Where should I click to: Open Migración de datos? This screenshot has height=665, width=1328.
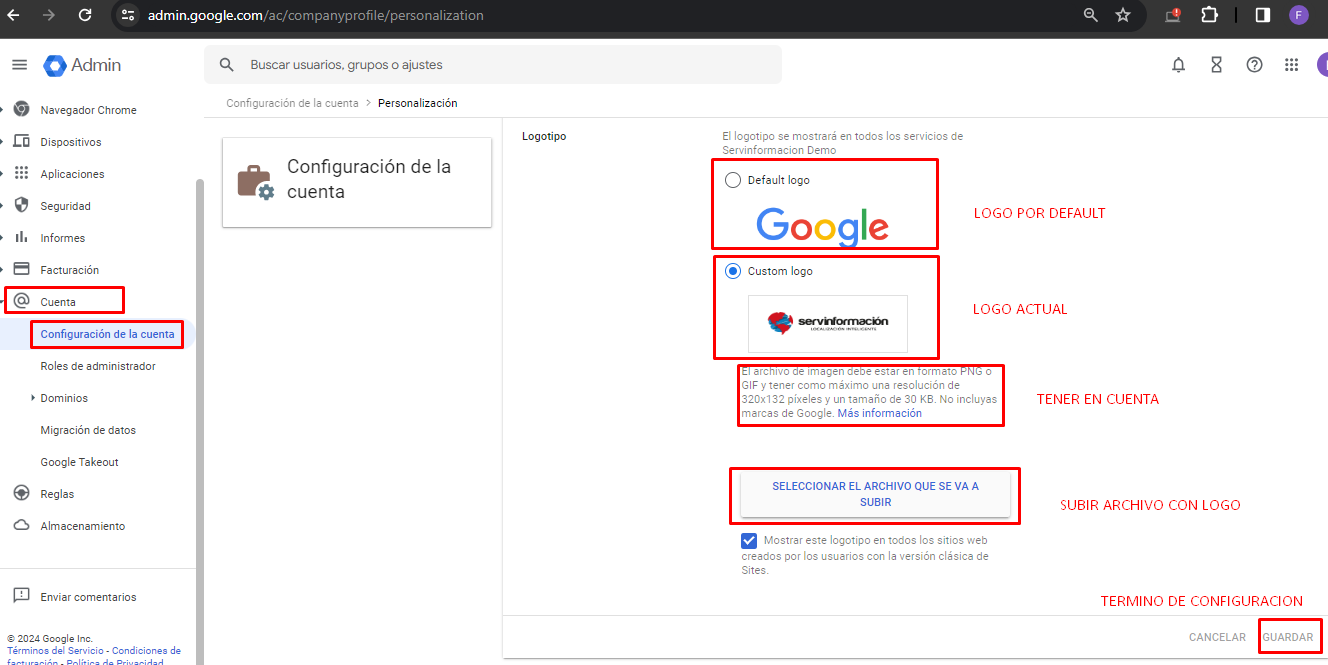pyautogui.click(x=88, y=430)
